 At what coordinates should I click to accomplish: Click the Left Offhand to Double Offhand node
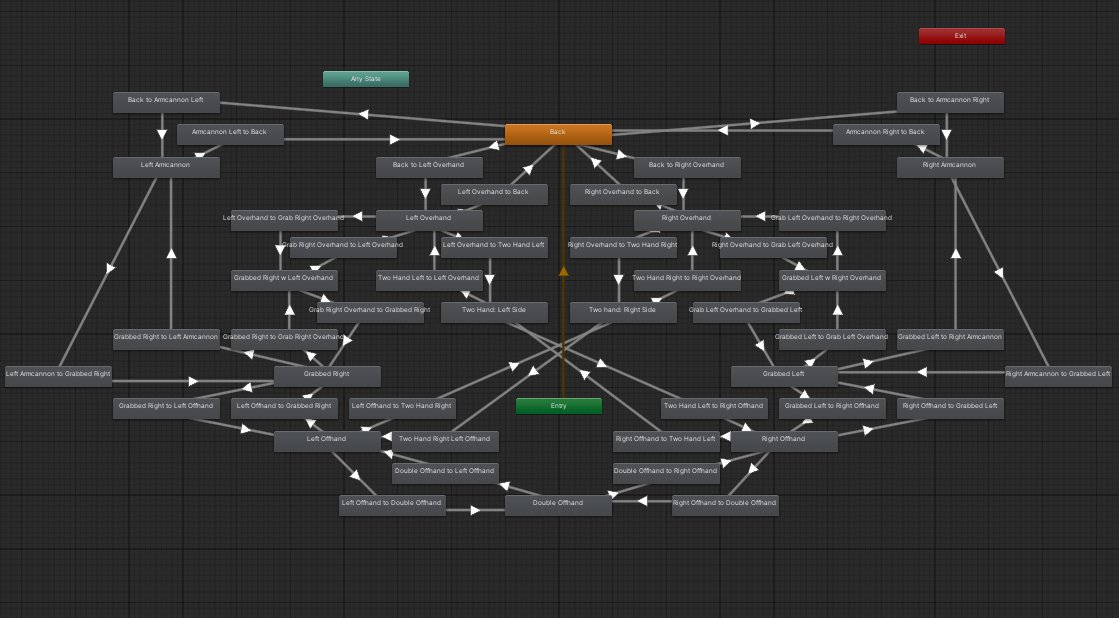pyautogui.click(x=391, y=504)
